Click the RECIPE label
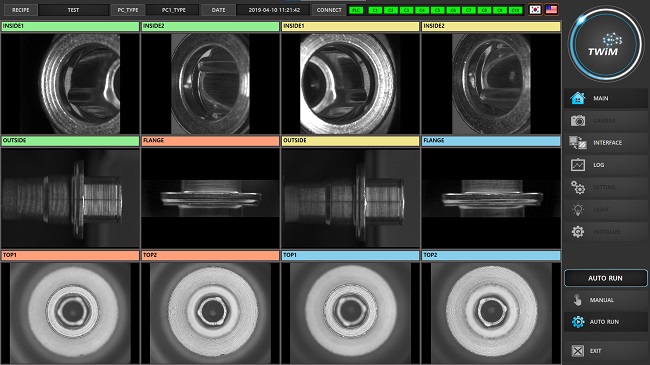 point(20,10)
